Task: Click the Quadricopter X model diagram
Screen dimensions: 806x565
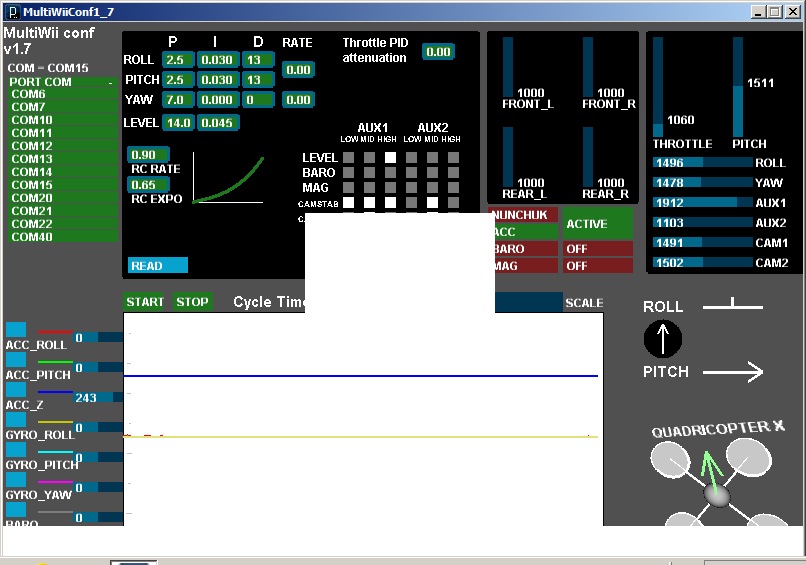Action: [717, 481]
